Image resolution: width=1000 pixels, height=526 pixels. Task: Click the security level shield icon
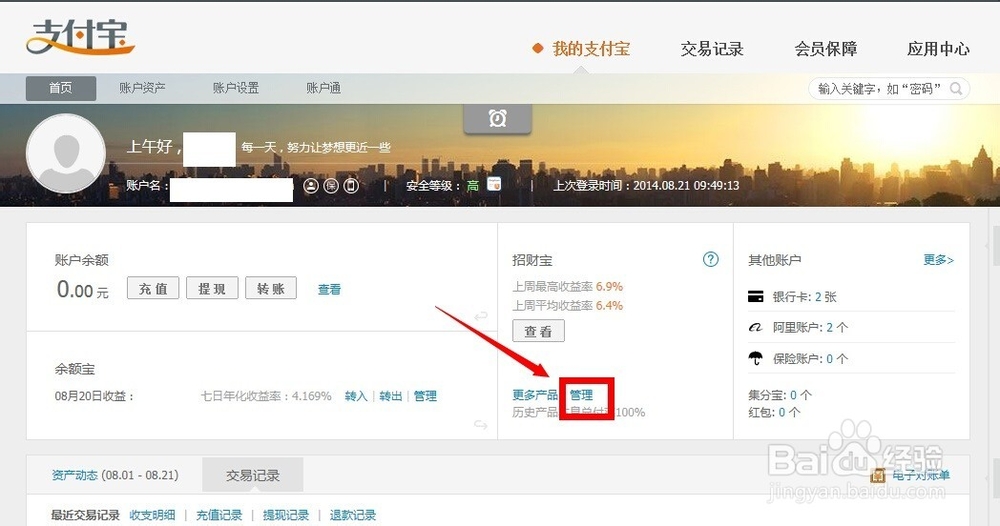(x=494, y=184)
